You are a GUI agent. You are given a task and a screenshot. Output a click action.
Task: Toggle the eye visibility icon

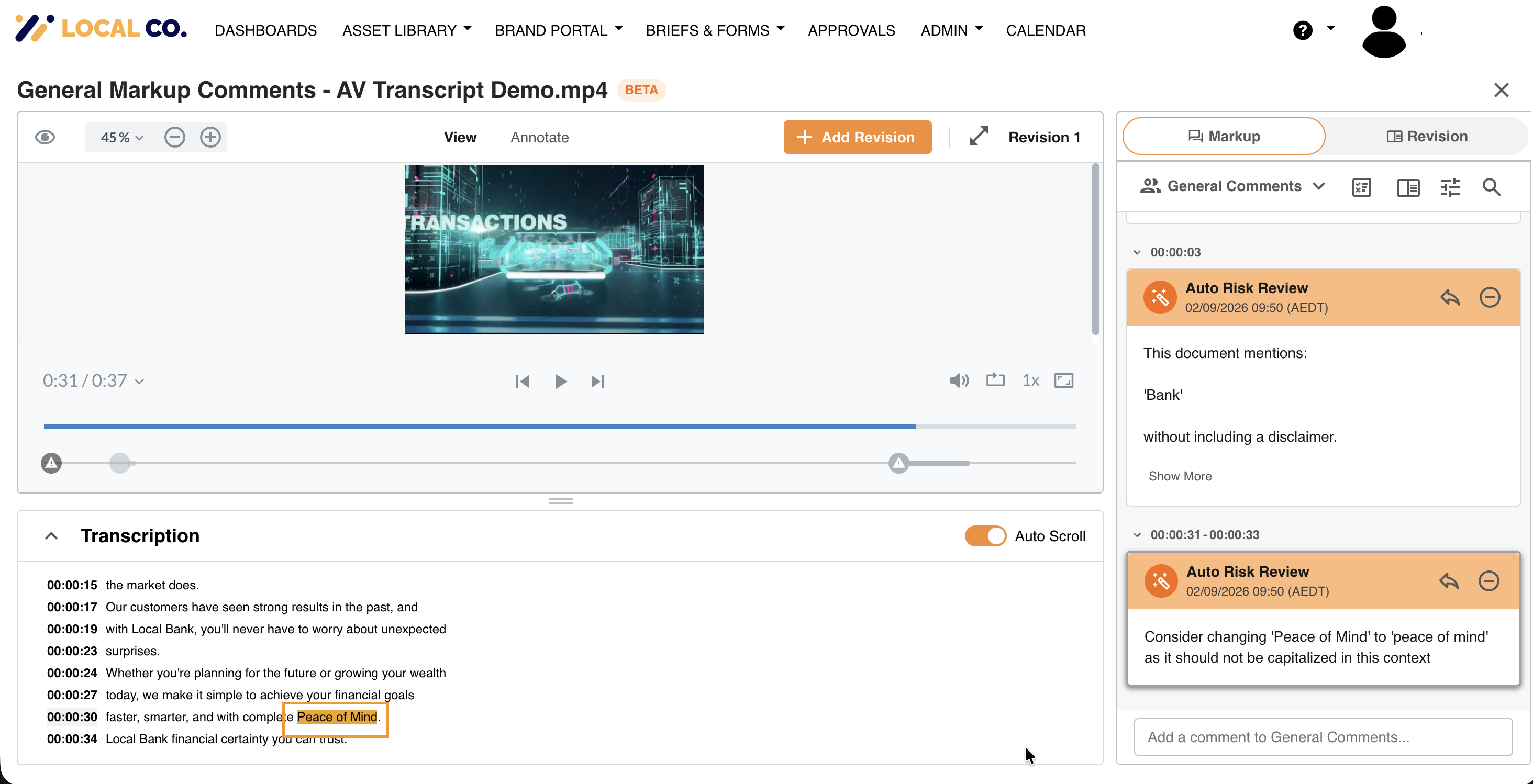[45, 138]
